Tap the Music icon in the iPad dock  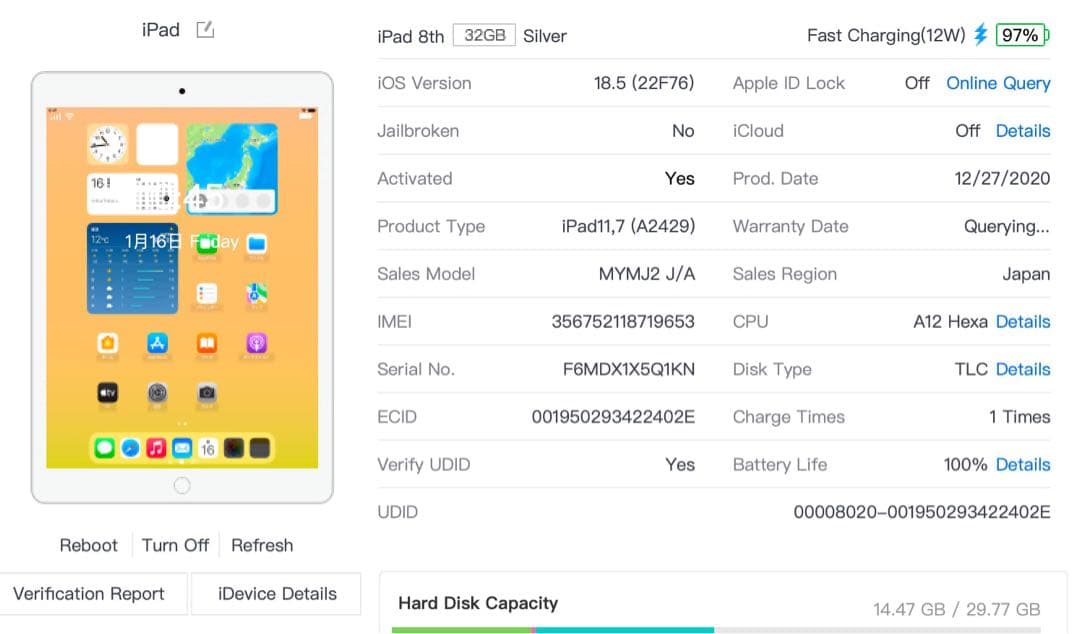pos(156,448)
